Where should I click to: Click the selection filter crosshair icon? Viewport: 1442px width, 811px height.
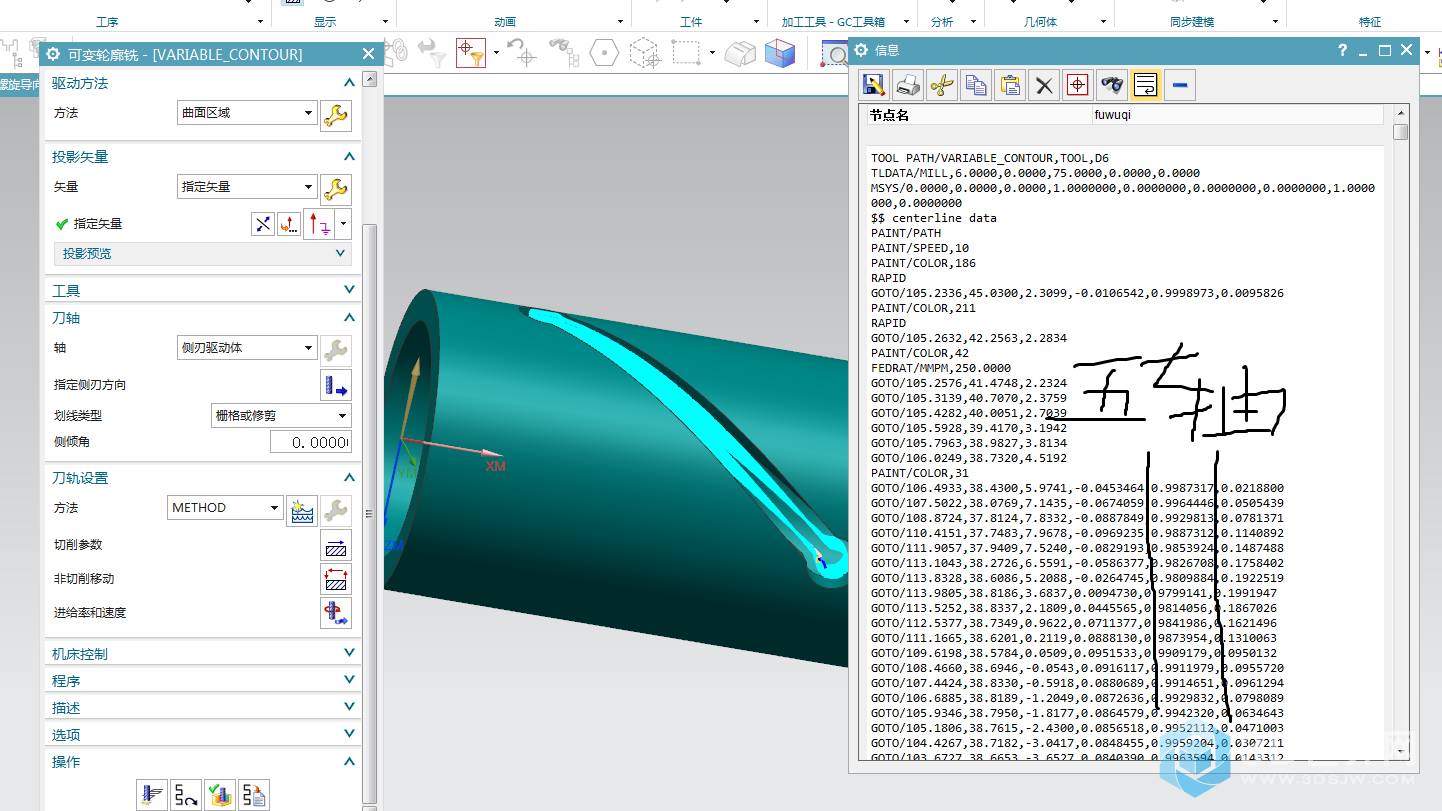471,53
